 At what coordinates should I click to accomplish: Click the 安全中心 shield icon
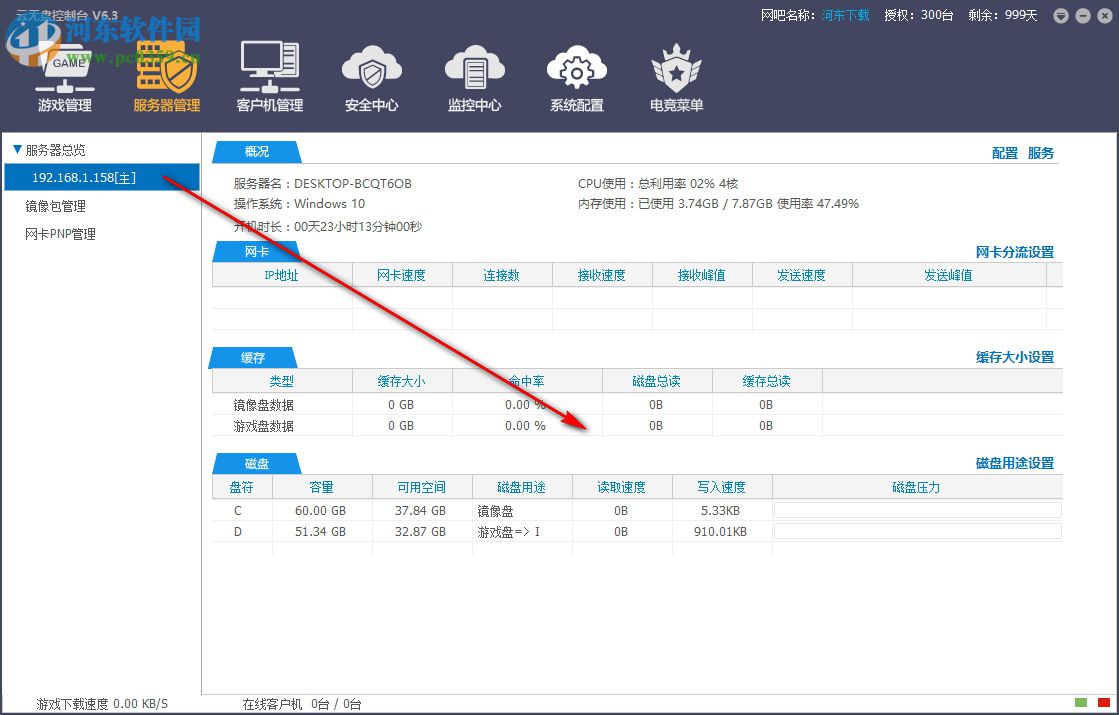coord(371,75)
